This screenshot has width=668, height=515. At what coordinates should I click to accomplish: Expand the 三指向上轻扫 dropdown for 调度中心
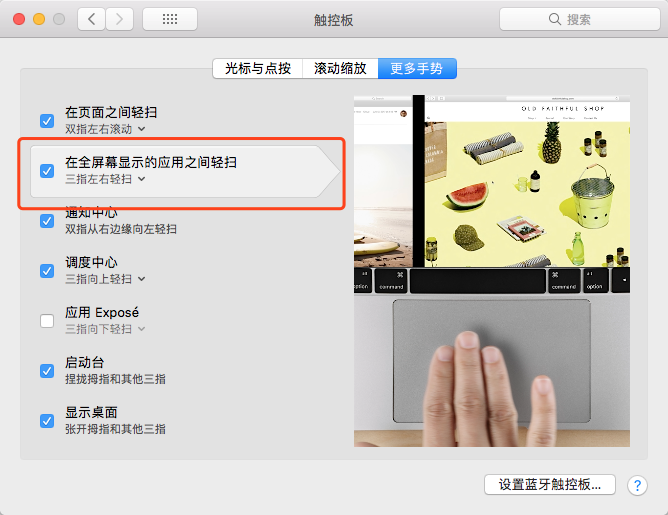point(105,279)
